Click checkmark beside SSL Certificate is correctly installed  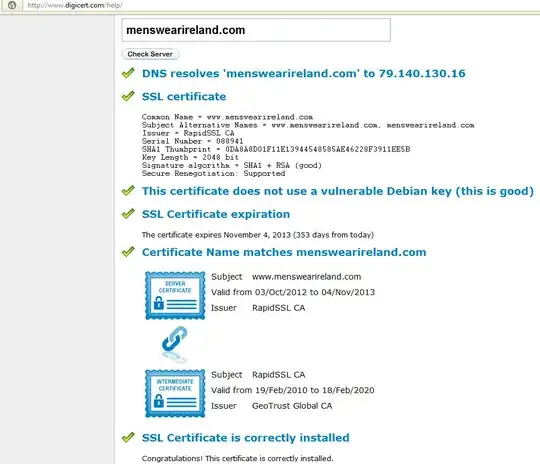(128, 437)
